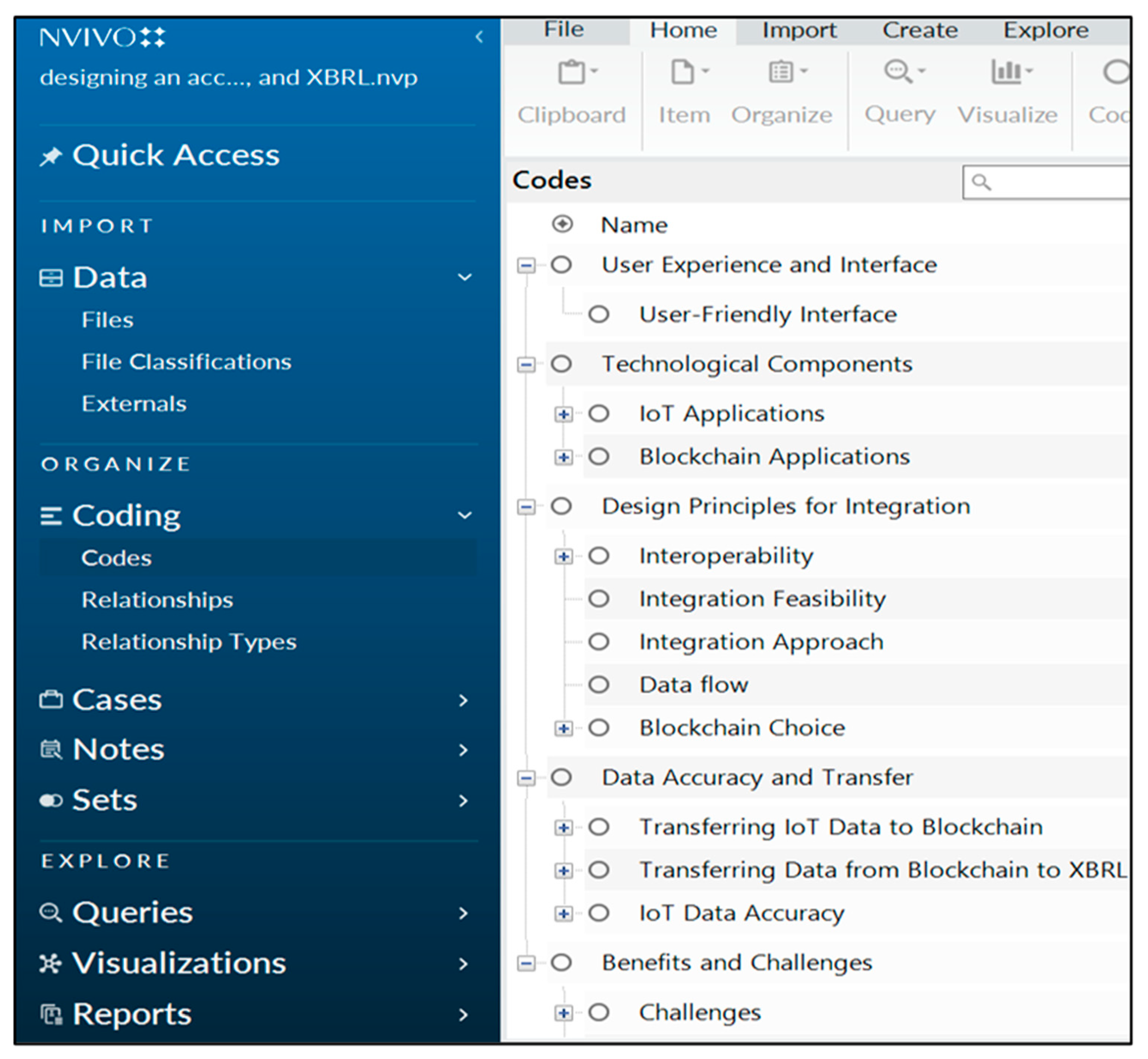Open Relationship Types in sidebar
The width and height of the screenshot is (1148, 1059).
[189, 642]
